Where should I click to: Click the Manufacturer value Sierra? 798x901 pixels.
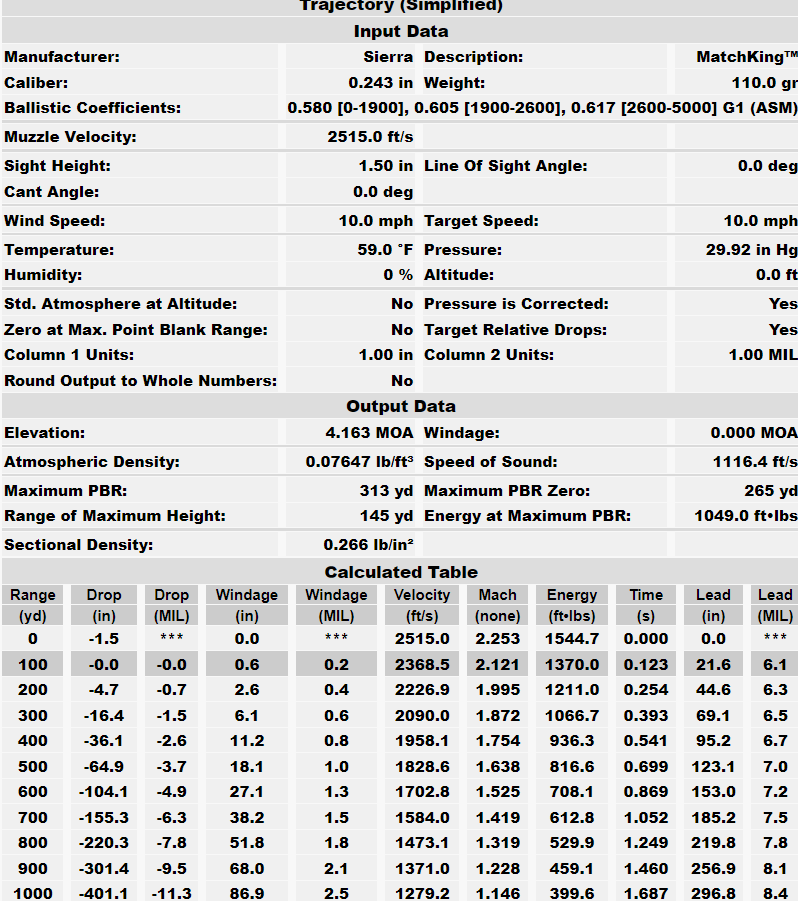(388, 57)
